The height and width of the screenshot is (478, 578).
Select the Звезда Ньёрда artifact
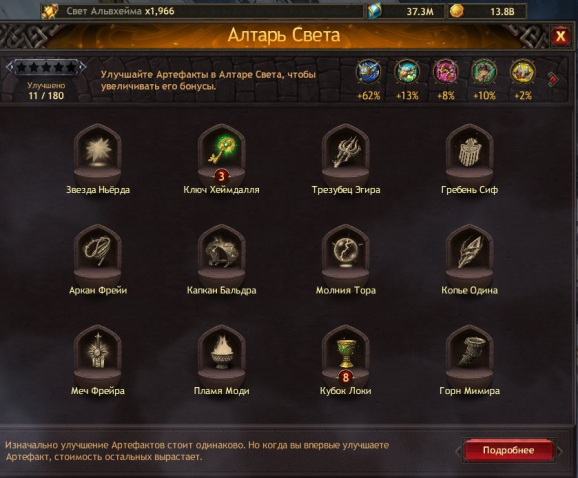click(98, 156)
